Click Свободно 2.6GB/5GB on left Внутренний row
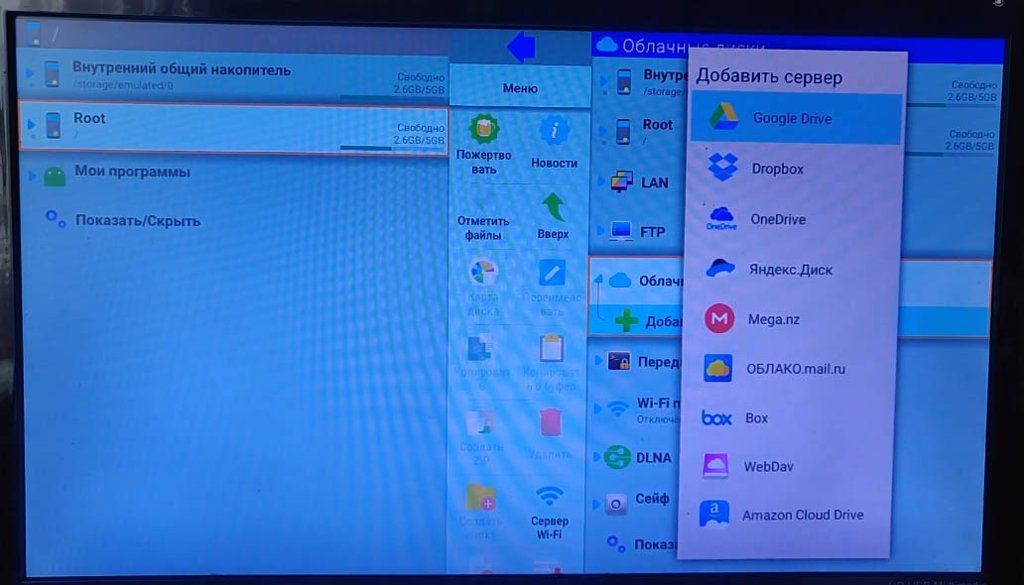This screenshot has height=585, width=1024. point(419,83)
